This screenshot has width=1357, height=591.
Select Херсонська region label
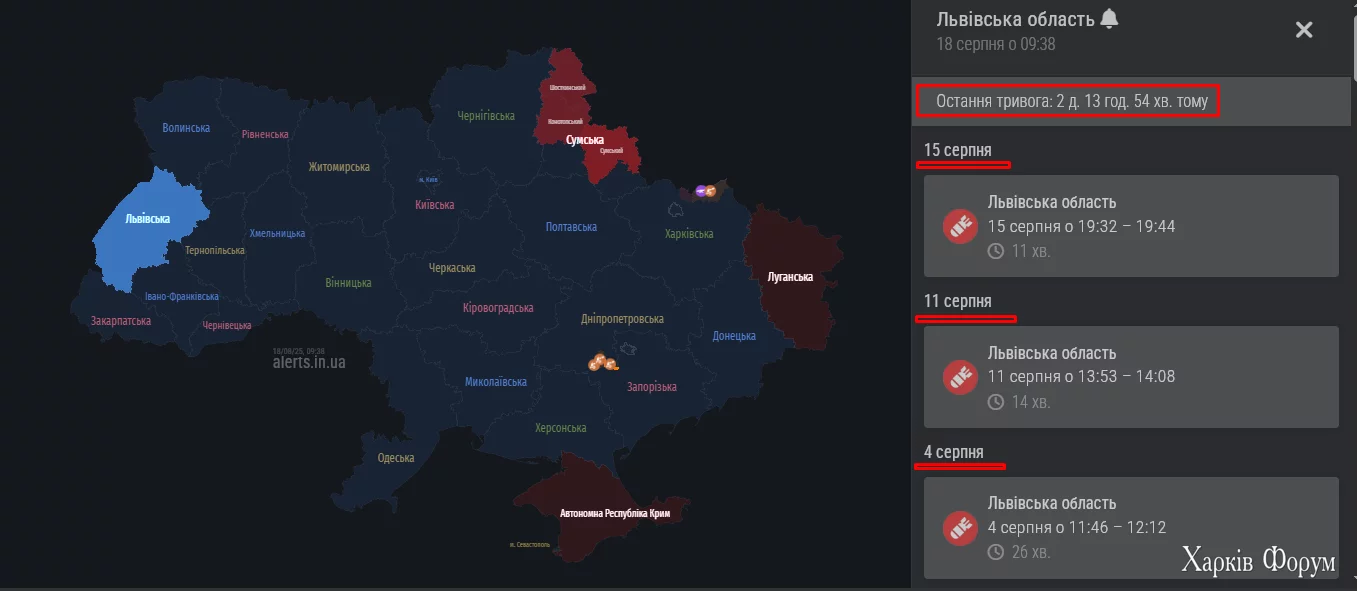560,428
